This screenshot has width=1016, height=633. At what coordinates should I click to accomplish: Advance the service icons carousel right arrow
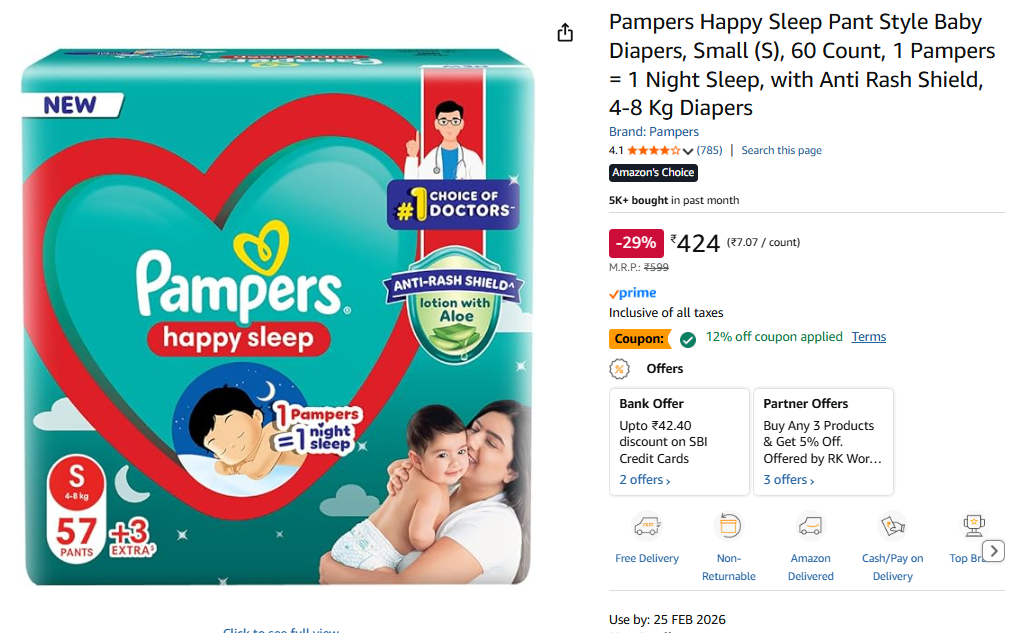(x=993, y=551)
